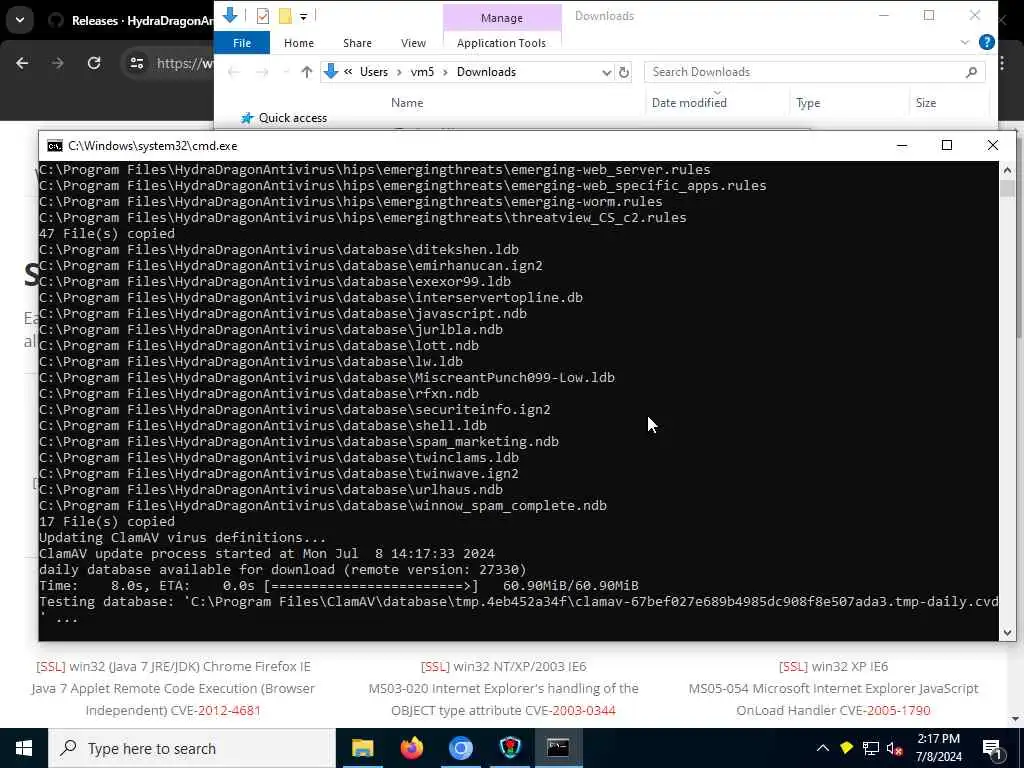Click the muted volume tray icon
The height and width of the screenshot is (768, 1024).
pyautogui.click(x=894, y=749)
